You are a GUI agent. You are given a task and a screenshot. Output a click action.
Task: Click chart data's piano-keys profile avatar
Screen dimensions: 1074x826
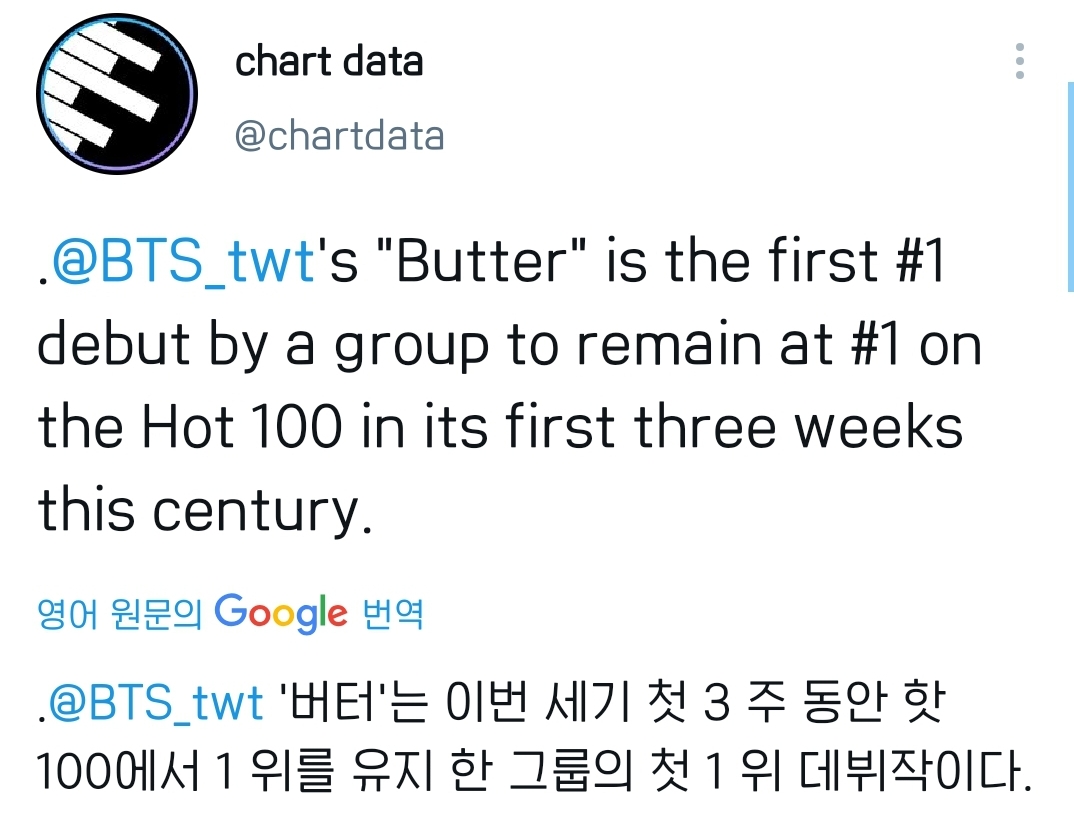point(117,93)
